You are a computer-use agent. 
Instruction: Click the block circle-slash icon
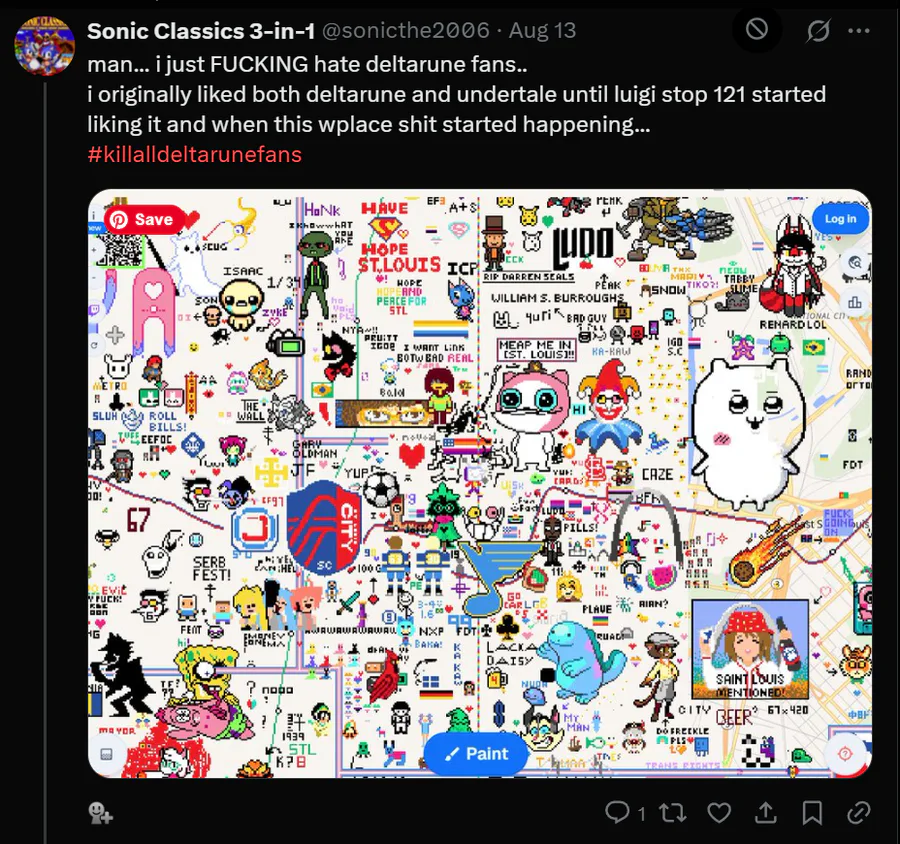coord(757,29)
